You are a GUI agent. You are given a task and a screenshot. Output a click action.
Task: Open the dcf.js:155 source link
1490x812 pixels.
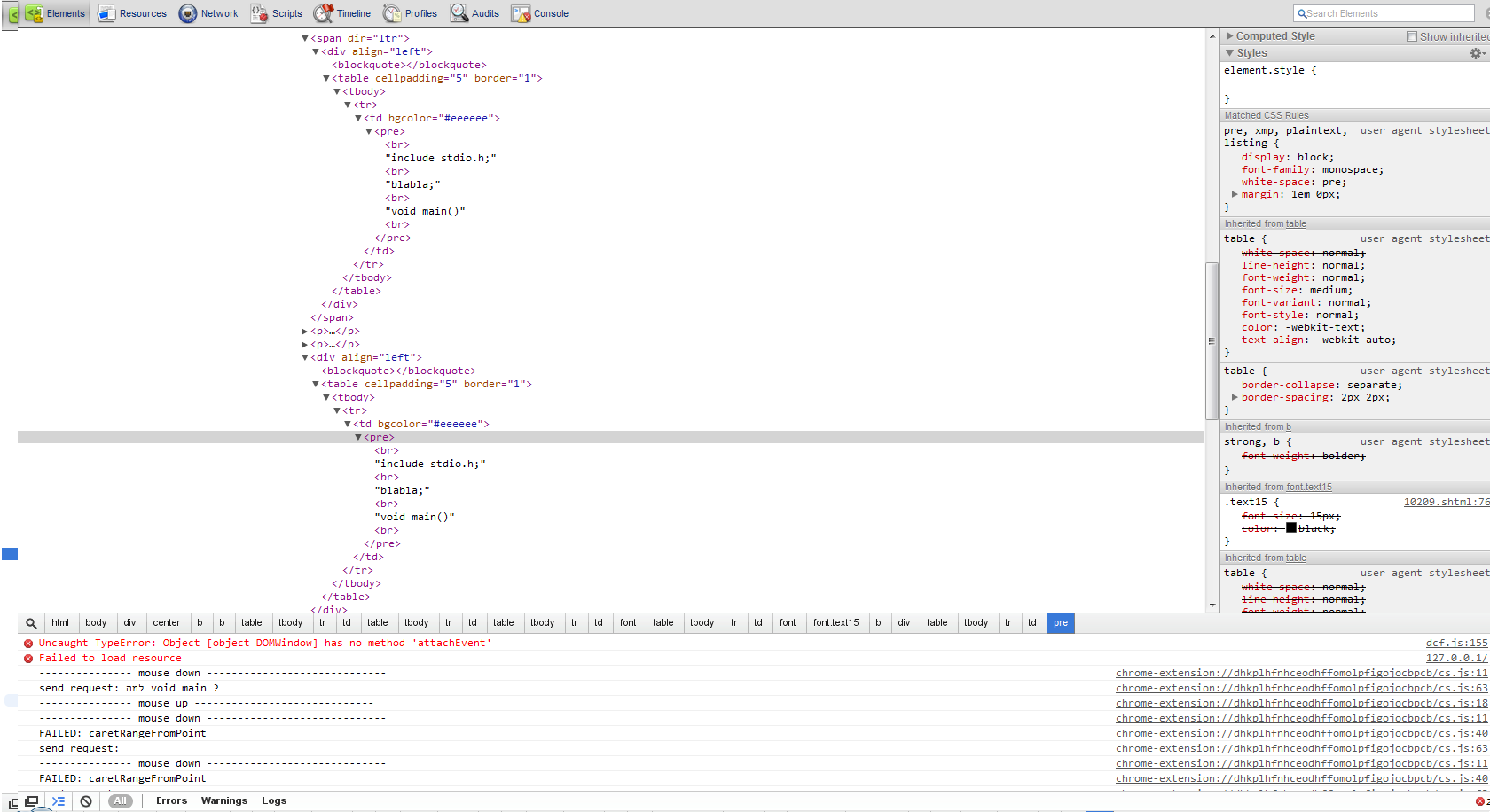(1456, 644)
